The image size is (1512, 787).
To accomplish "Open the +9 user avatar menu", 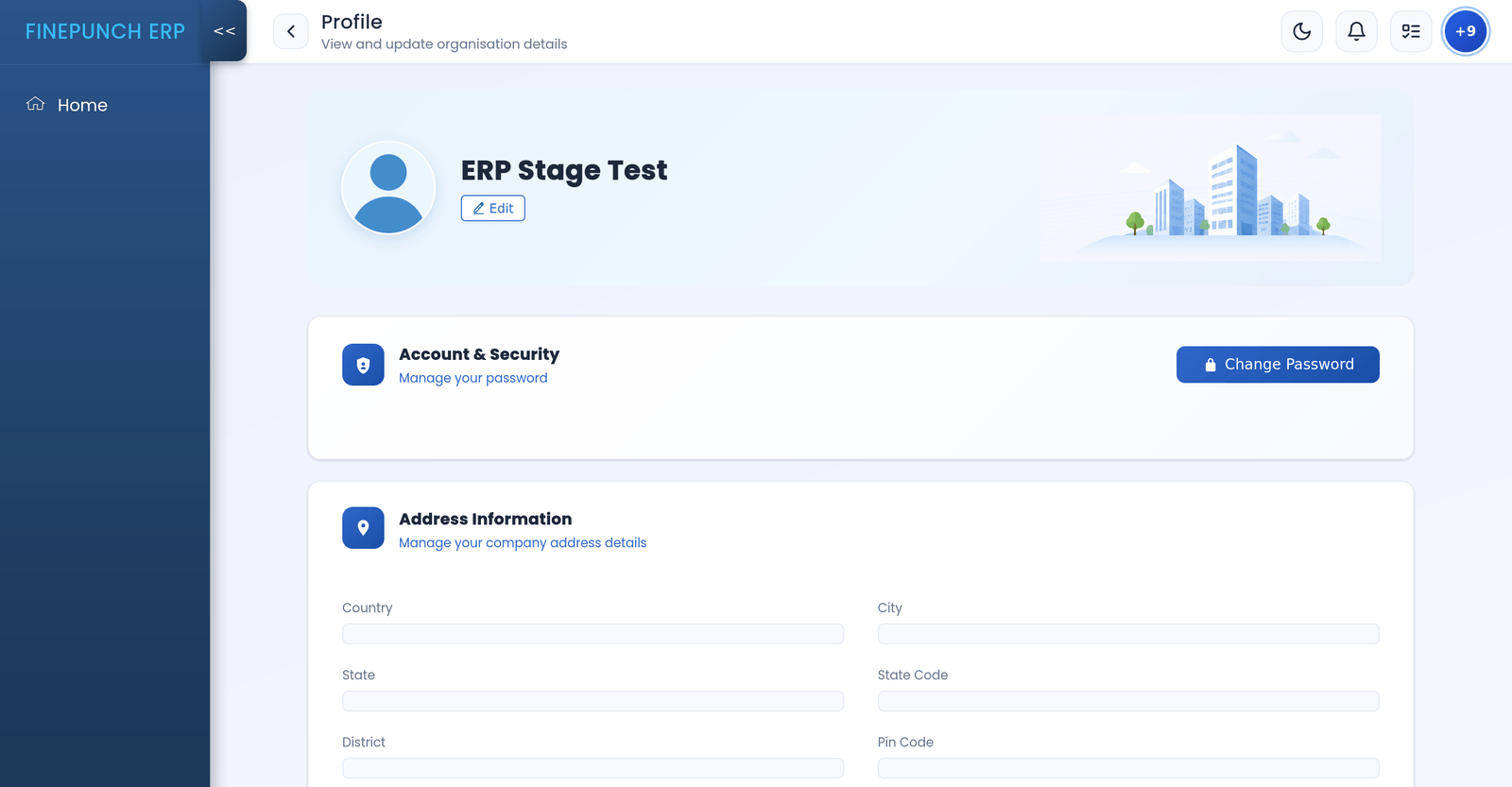I will (x=1466, y=31).
